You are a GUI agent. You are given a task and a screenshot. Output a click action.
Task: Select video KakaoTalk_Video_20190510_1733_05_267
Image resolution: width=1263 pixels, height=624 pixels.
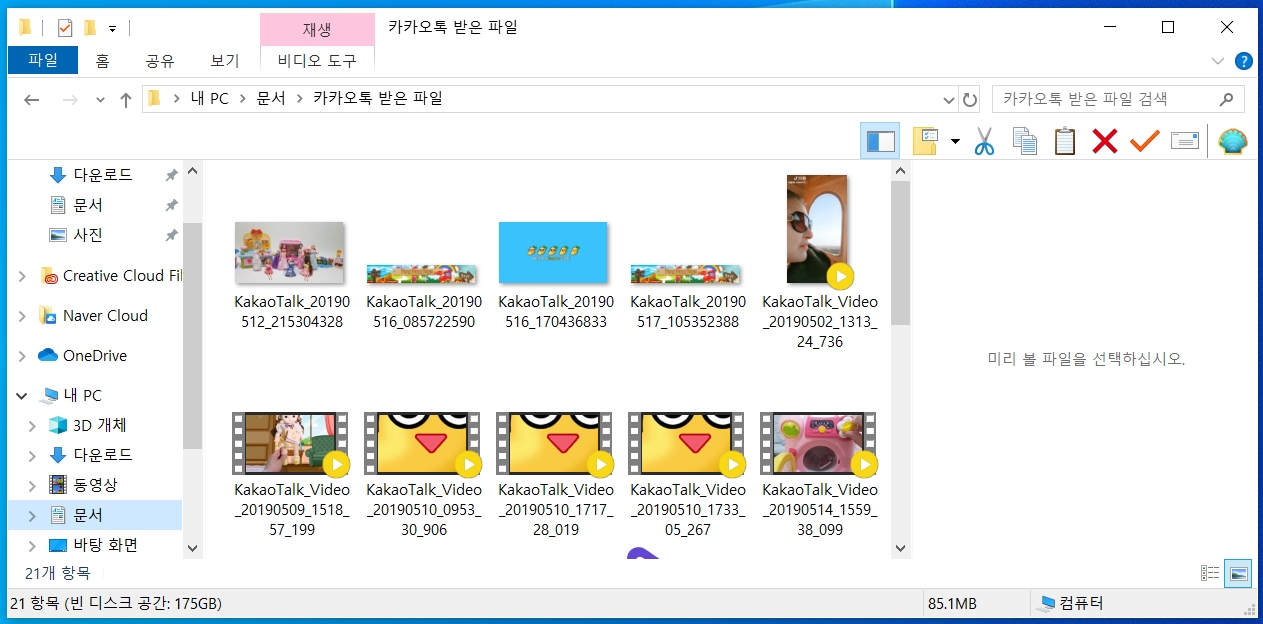click(685, 443)
